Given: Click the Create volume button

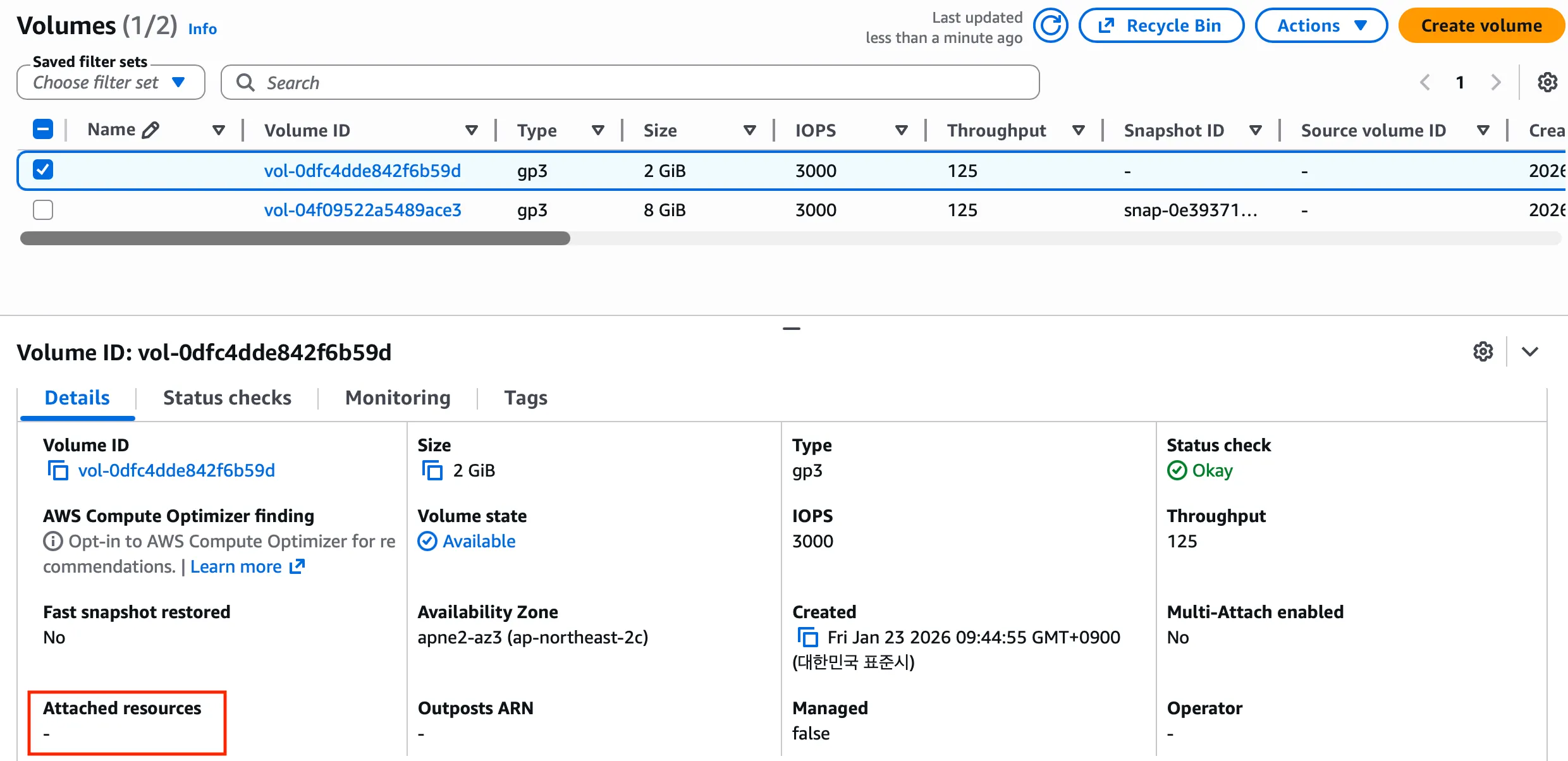Looking at the screenshot, I should pyautogui.click(x=1481, y=26).
